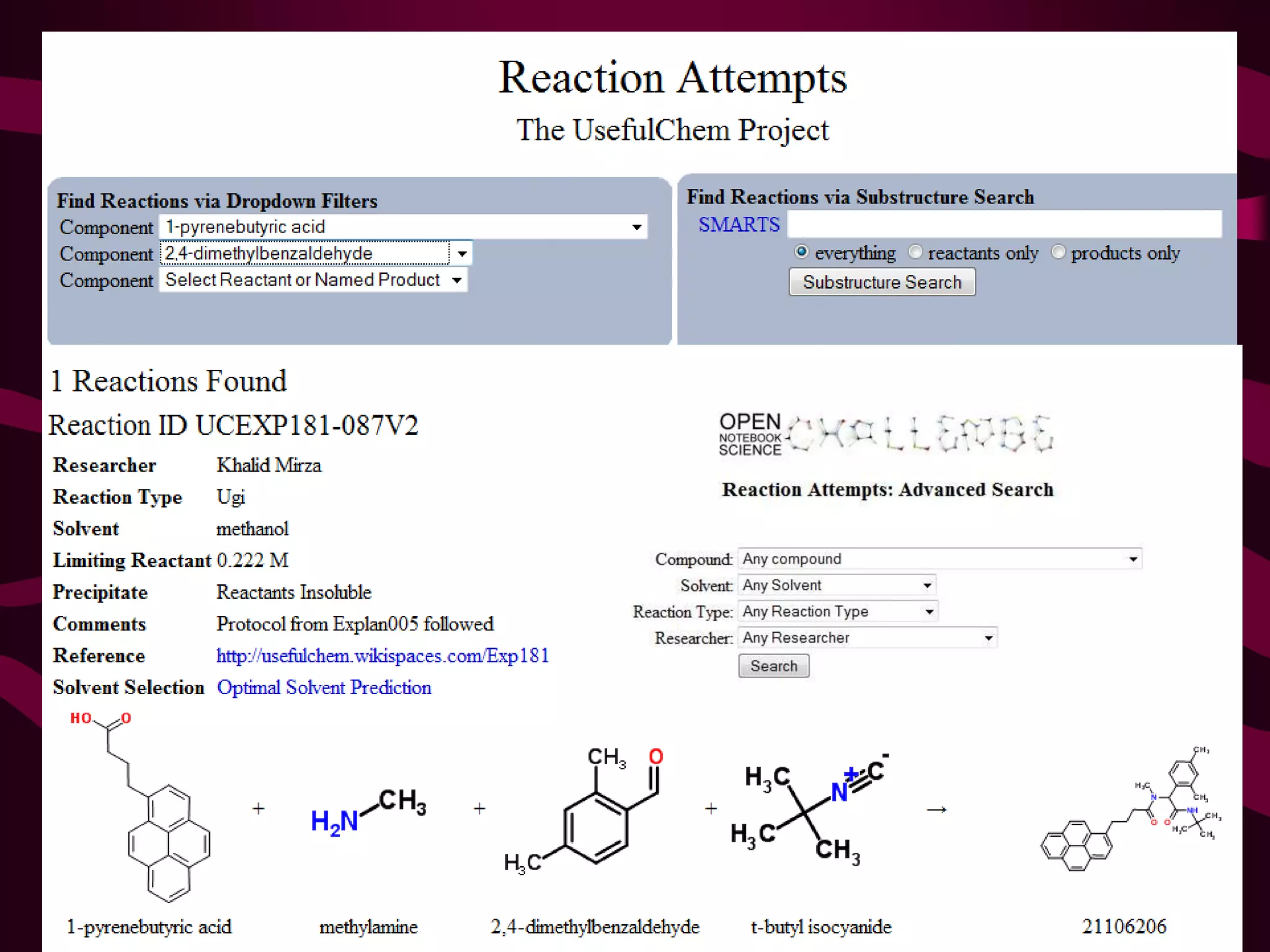
Task: Open the 2,4-dimethylbenzaldehyde component dropdown
Action: pyautogui.click(x=316, y=253)
